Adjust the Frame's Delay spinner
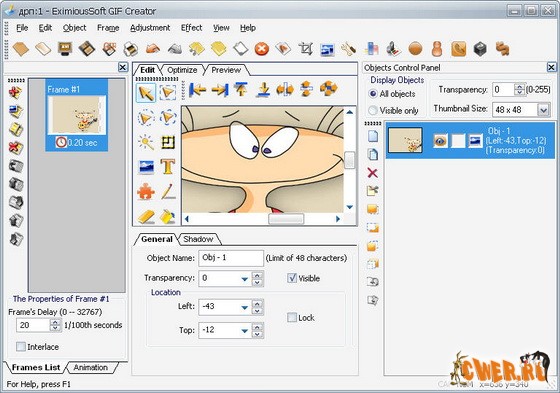Image resolution: width=560 pixels, height=393 pixels. point(55,325)
